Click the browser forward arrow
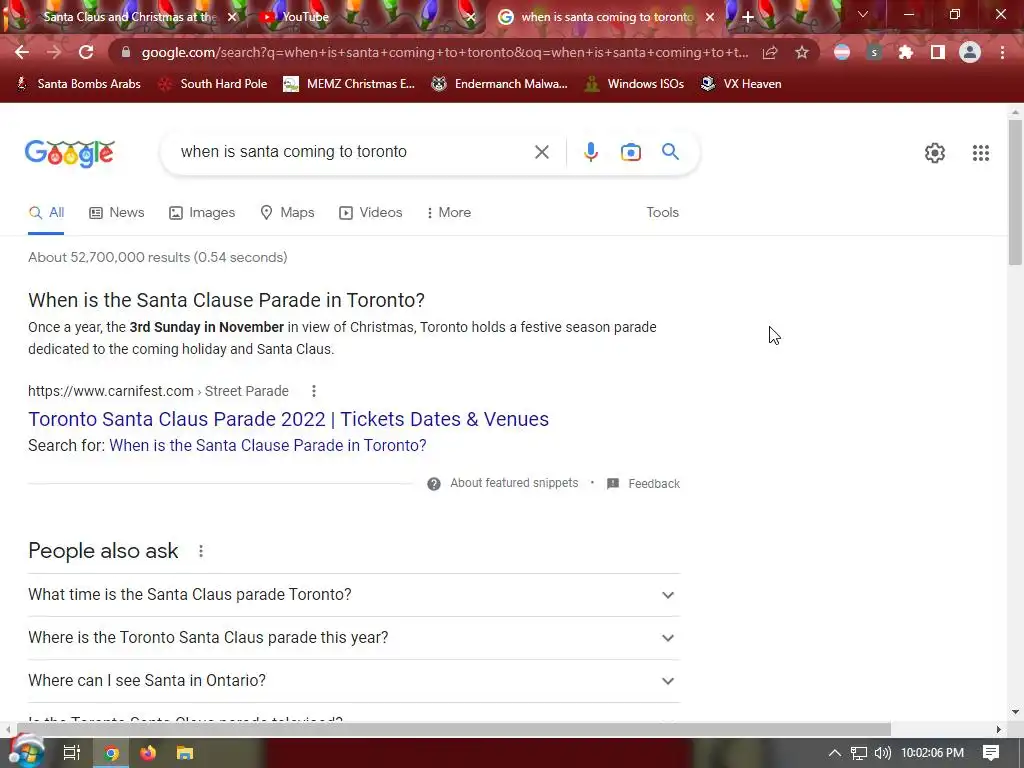The width and height of the screenshot is (1024, 768). point(54,52)
